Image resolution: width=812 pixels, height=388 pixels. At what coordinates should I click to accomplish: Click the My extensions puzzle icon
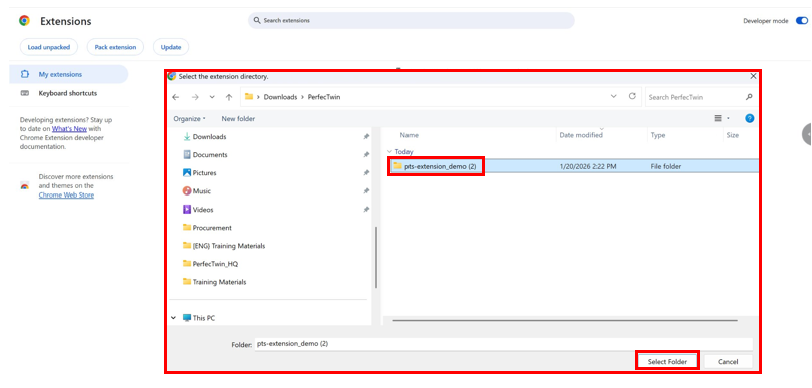pyautogui.click(x=24, y=74)
